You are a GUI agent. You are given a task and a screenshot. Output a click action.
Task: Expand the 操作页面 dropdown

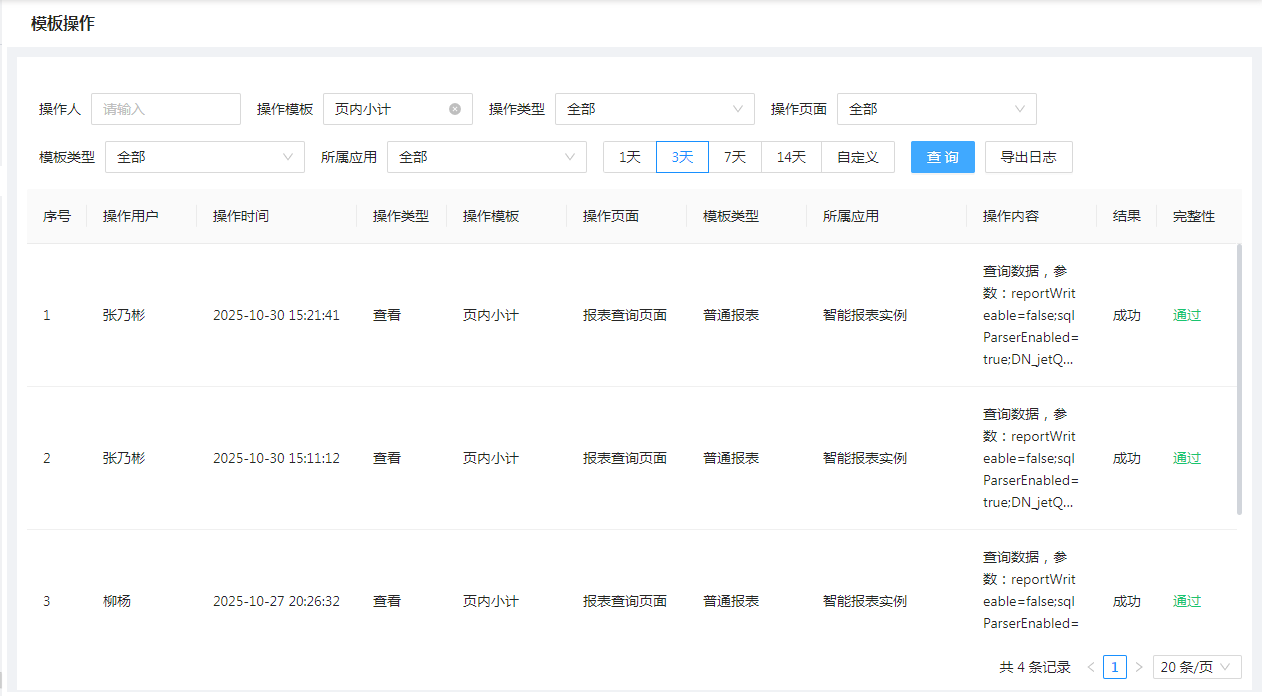click(936, 109)
